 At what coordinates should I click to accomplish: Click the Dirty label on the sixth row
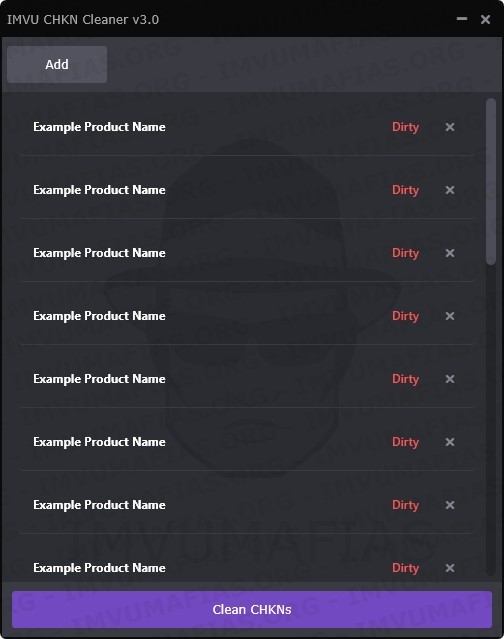(x=405, y=442)
